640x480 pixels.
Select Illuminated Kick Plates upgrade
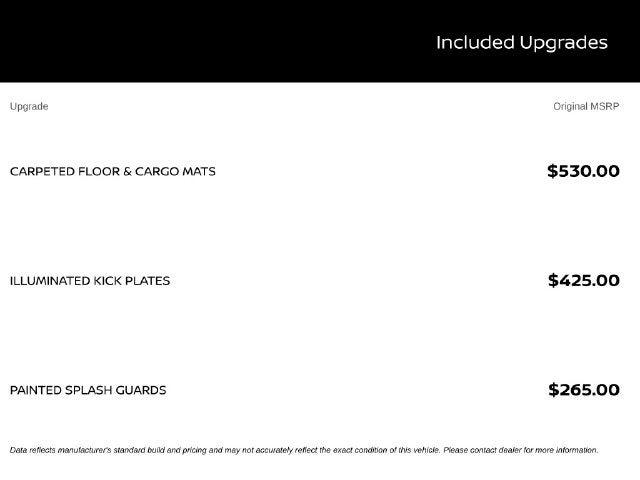90,281
